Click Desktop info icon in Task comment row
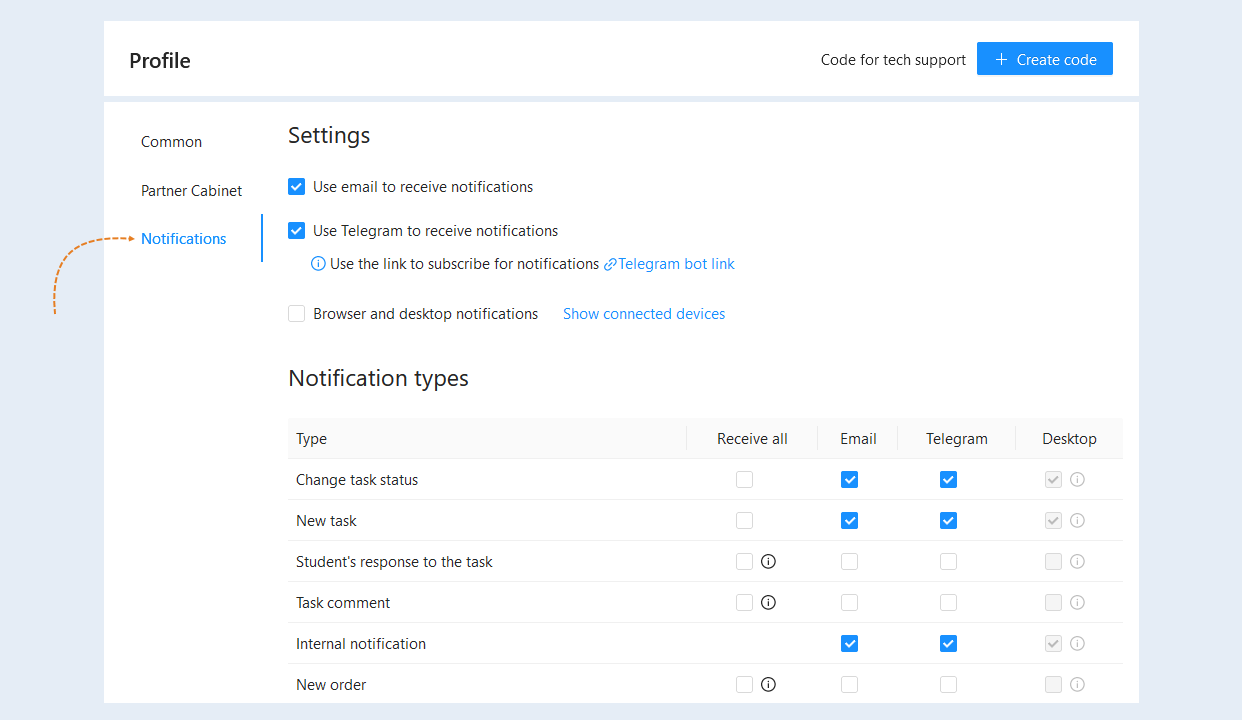Image resolution: width=1242 pixels, height=720 pixels. (x=1077, y=603)
